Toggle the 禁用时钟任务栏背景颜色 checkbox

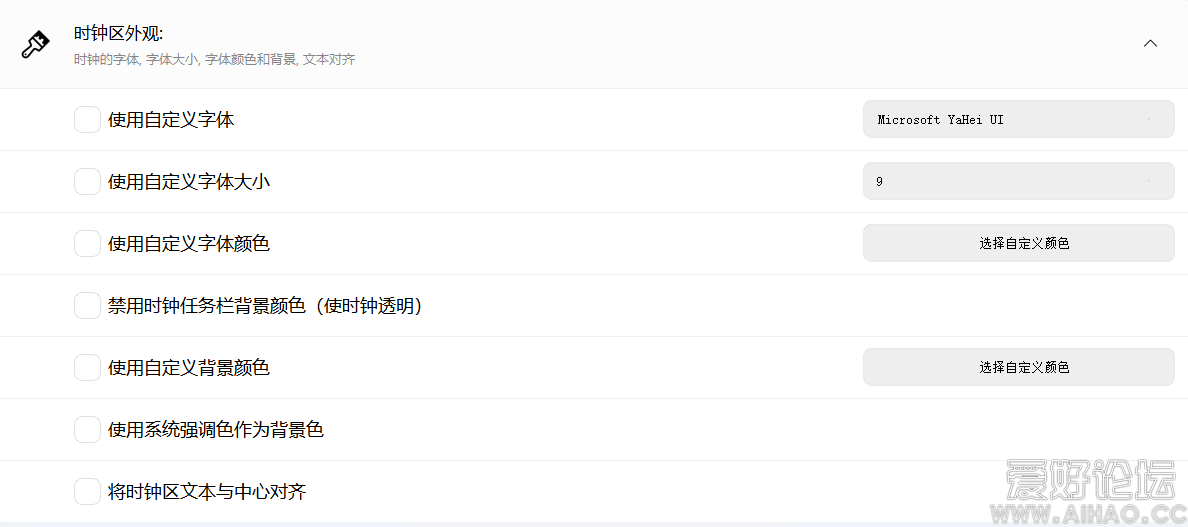click(87, 306)
